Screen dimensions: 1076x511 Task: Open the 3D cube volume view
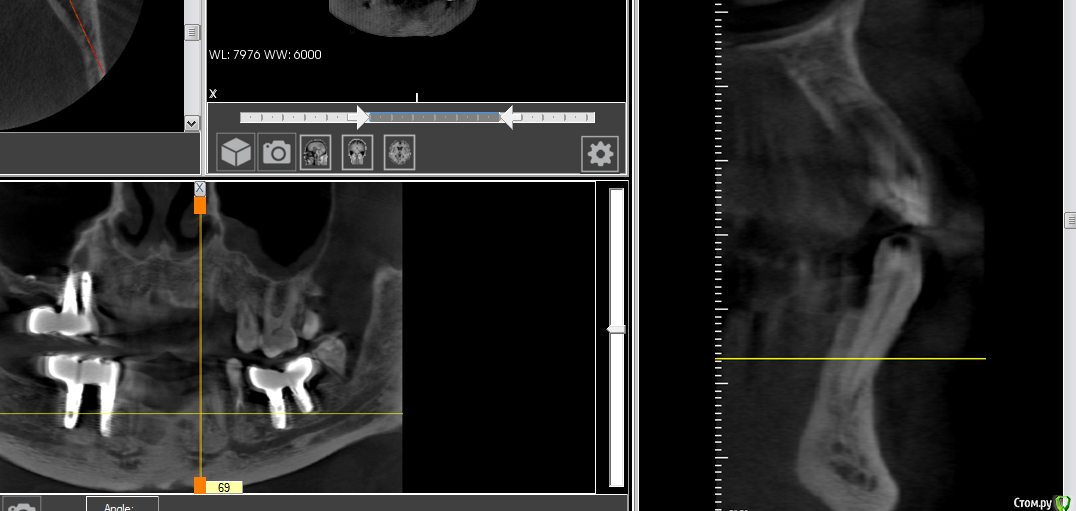pyautogui.click(x=235, y=153)
